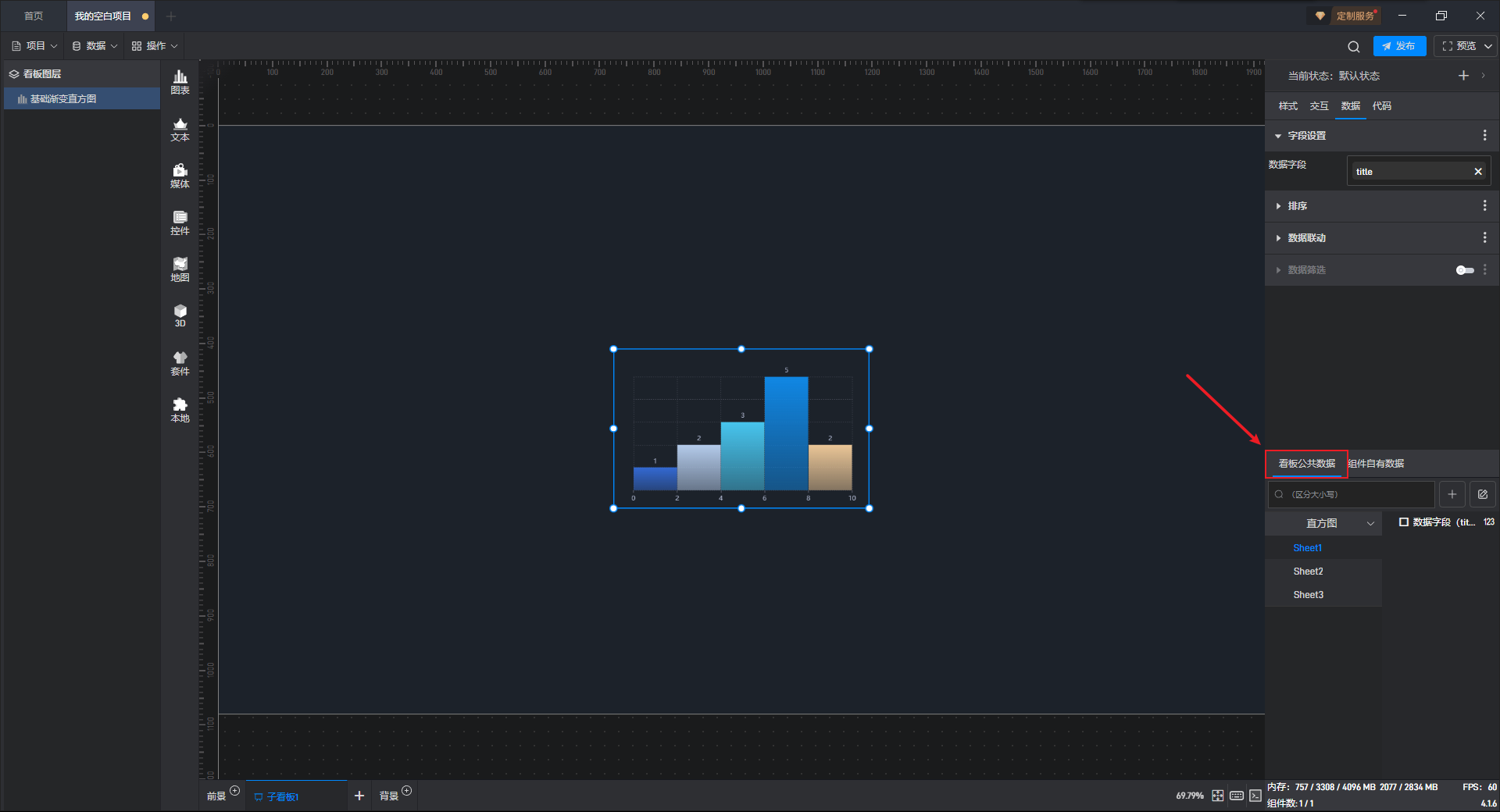Select Sheet2 in data list

click(1323, 572)
